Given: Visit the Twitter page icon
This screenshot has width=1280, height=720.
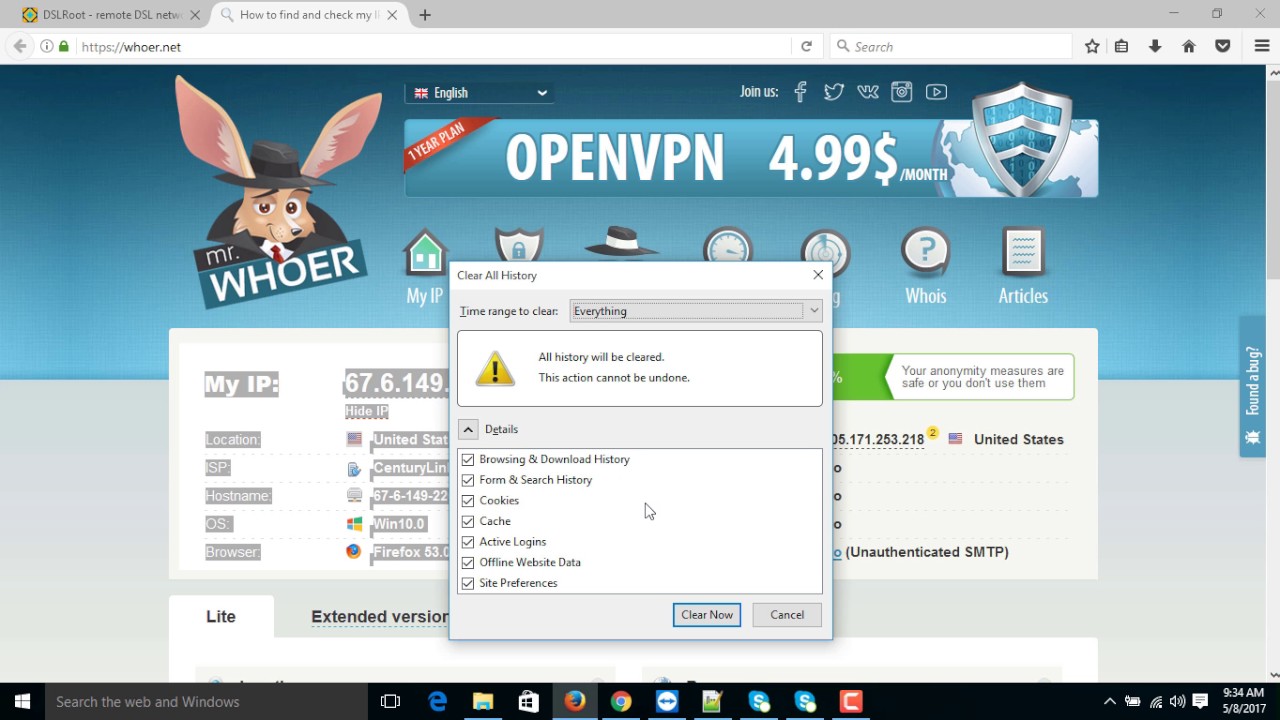Looking at the screenshot, I should 834,92.
